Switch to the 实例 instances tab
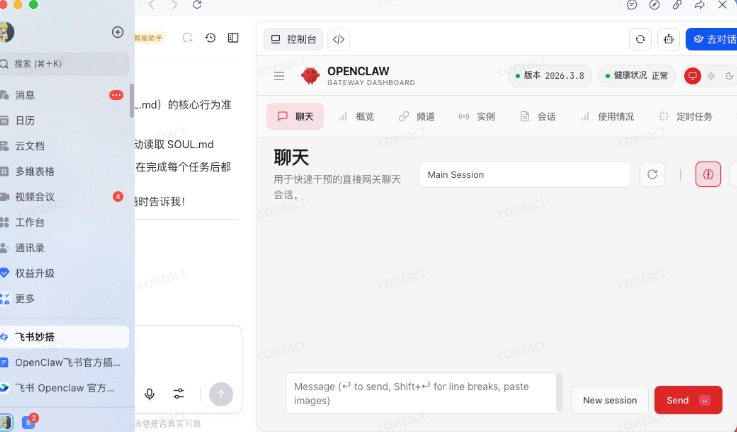This screenshot has width=737, height=432. (x=477, y=117)
